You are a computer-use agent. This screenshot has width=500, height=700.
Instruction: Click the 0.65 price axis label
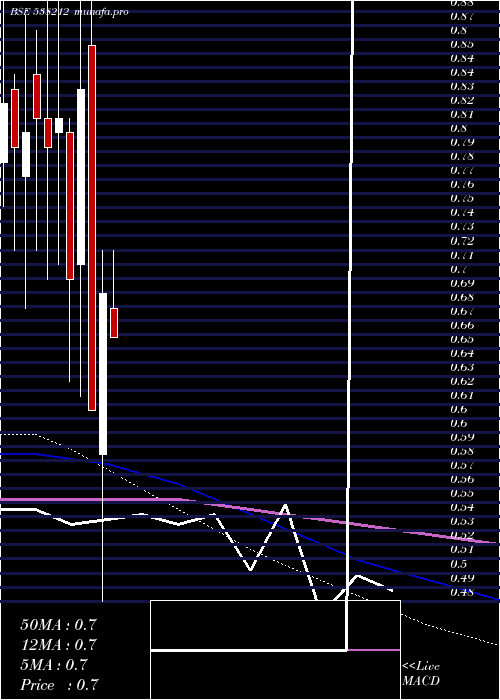462,339
